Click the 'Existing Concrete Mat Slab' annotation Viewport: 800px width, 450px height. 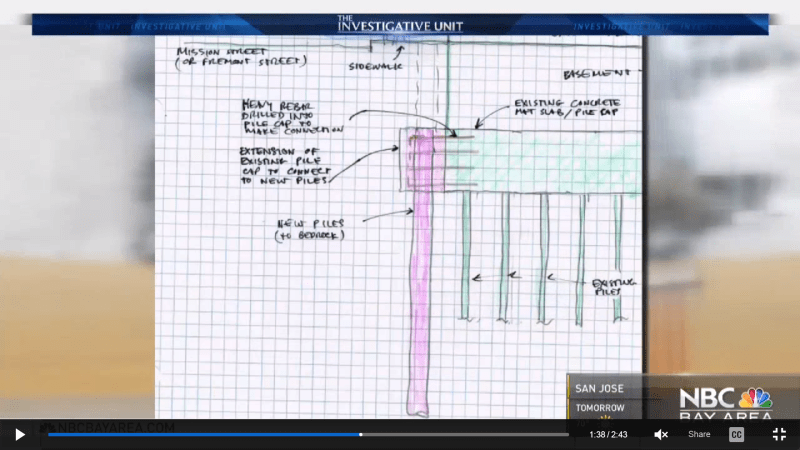(x=567, y=108)
